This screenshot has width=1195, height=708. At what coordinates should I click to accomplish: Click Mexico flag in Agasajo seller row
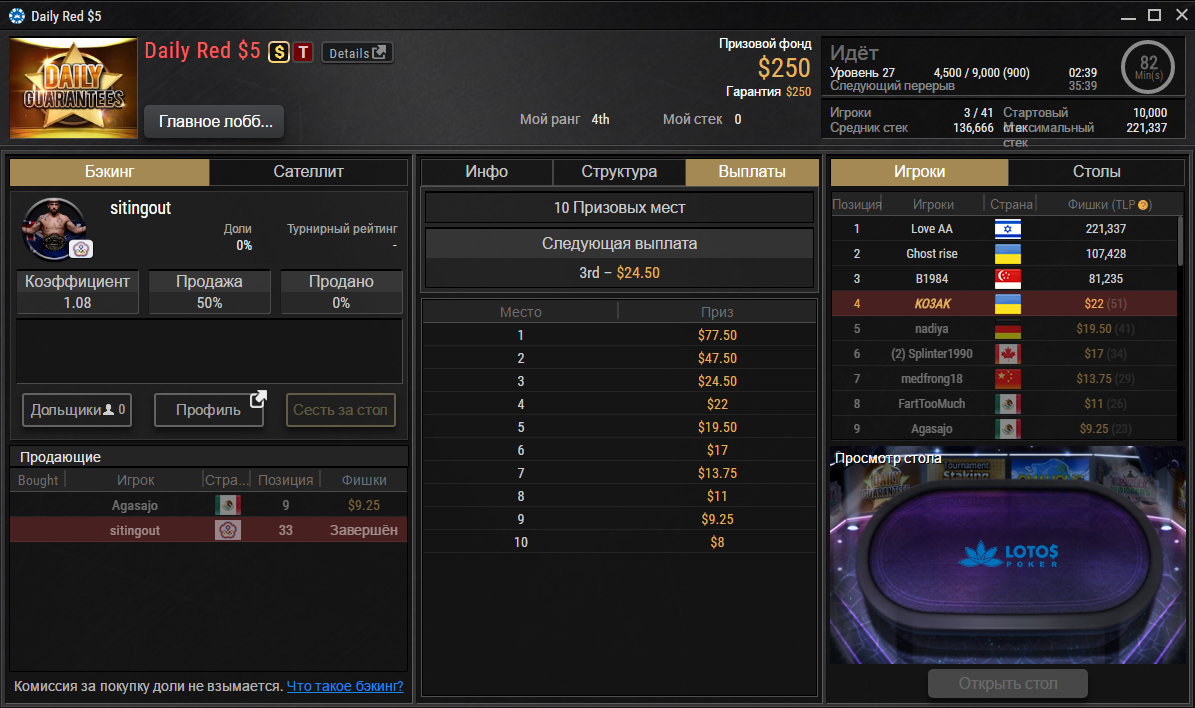click(227, 505)
